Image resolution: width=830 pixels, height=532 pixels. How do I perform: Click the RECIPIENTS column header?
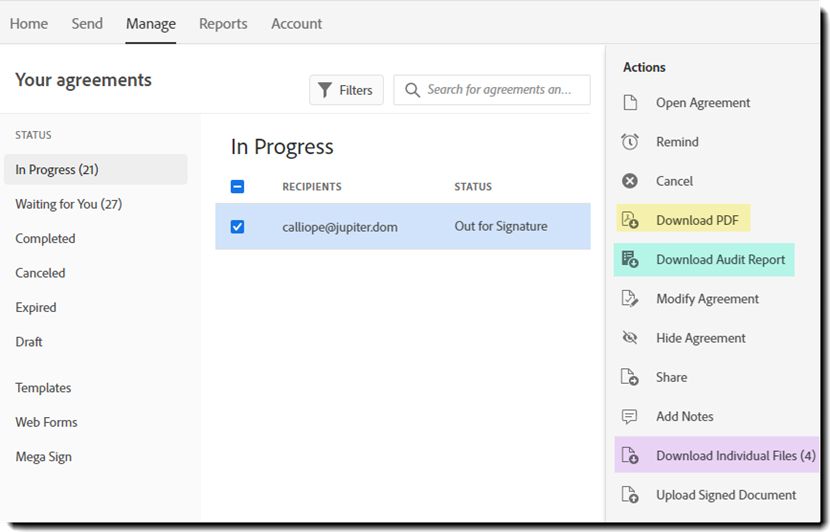(x=312, y=187)
